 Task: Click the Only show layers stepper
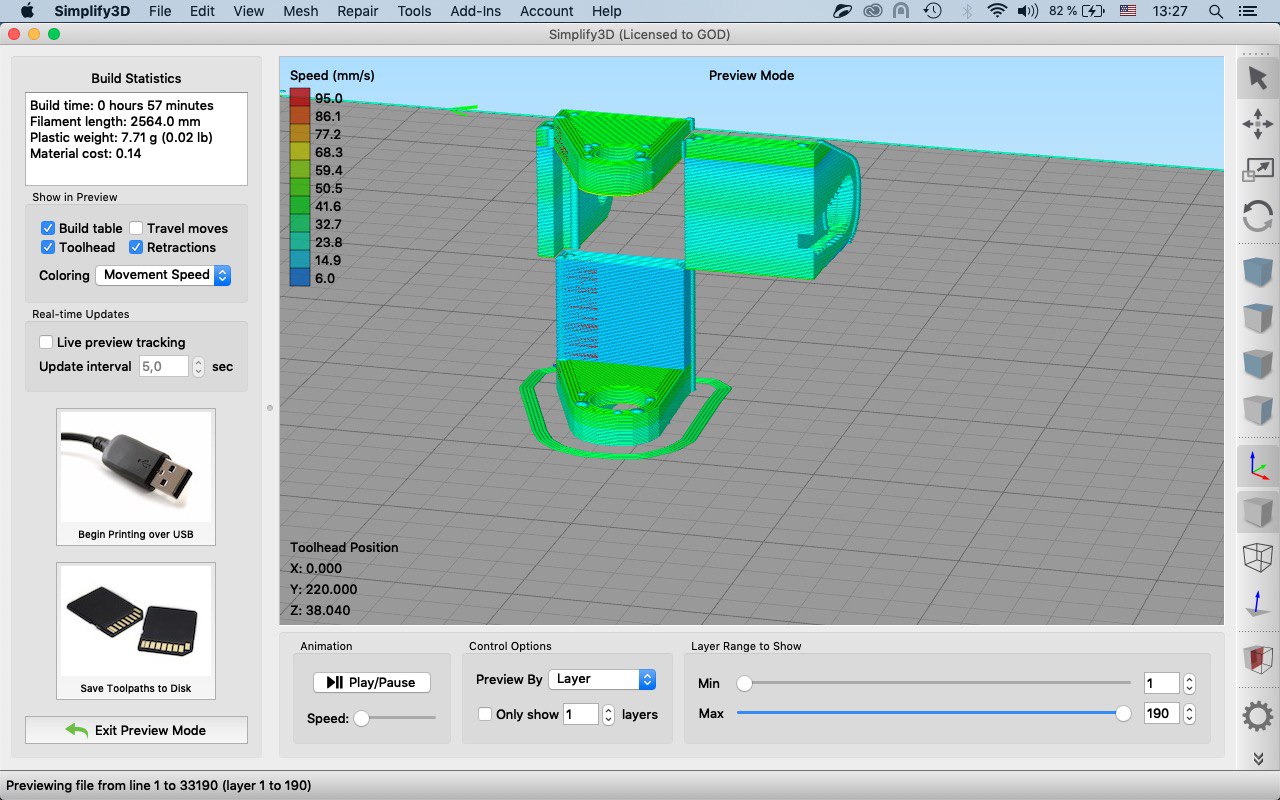click(x=608, y=714)
